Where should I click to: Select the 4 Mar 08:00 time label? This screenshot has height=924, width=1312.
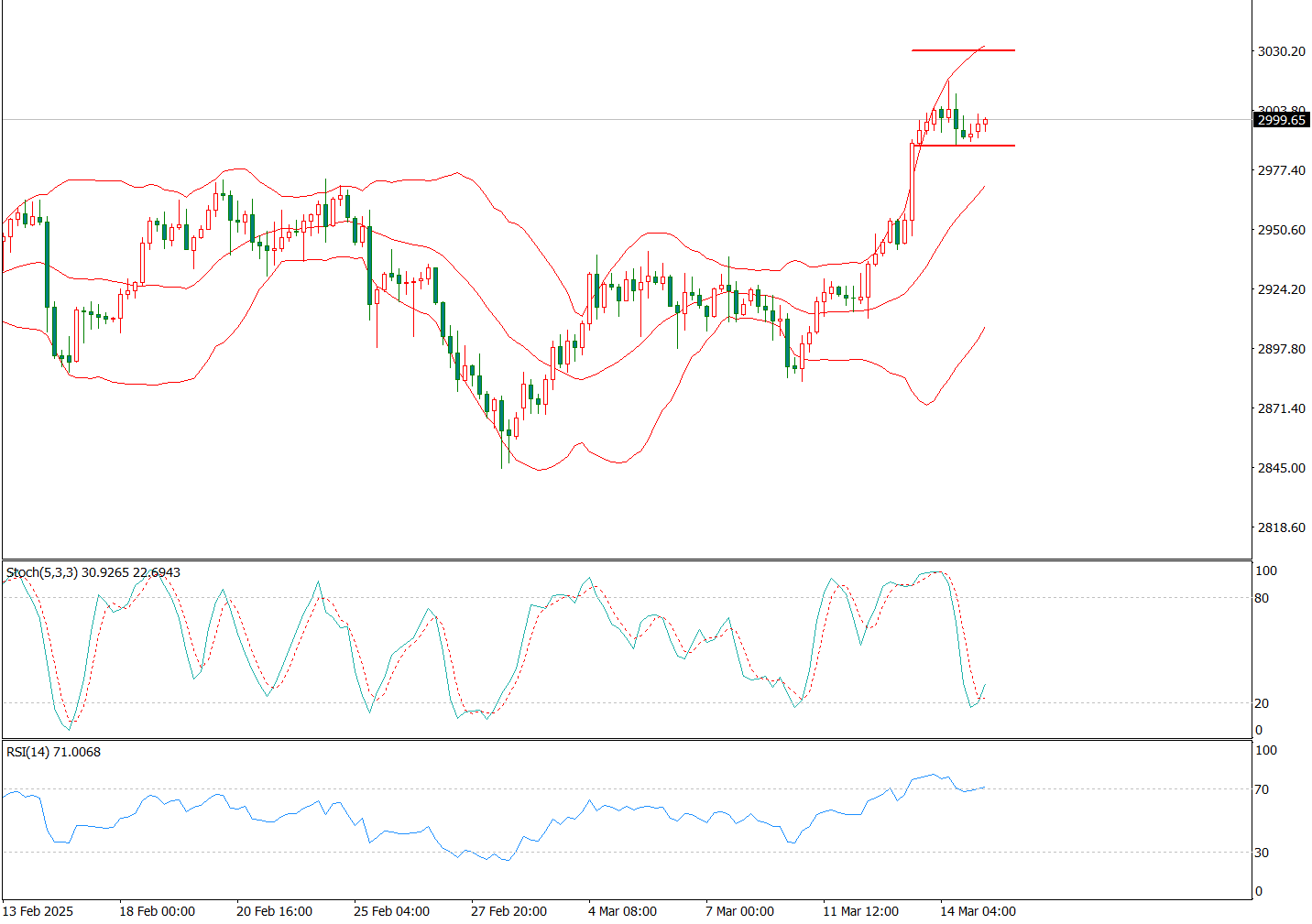click(622, 911)
